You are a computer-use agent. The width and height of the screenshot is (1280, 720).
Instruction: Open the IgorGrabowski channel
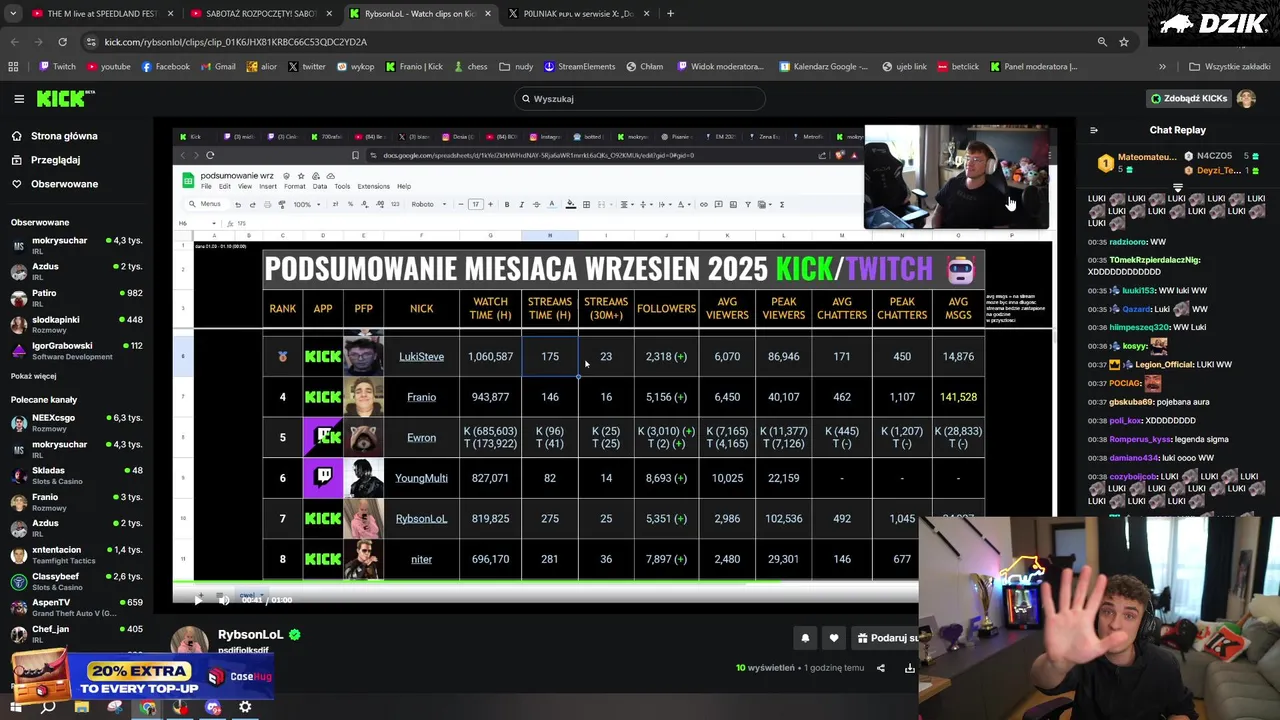(77, 350)
